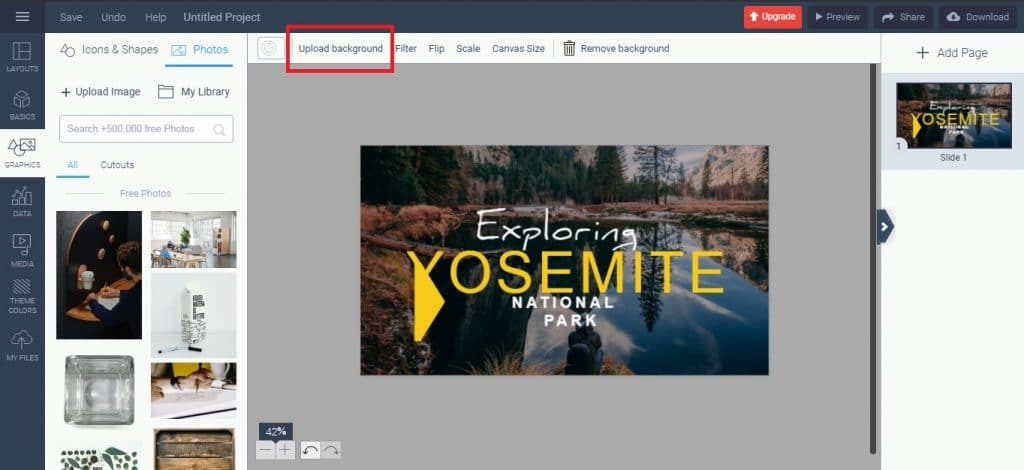Open the hamburger main menu
Image resolution: width=1024 pixels, height=470 pixels.
[x=22, y=16]
